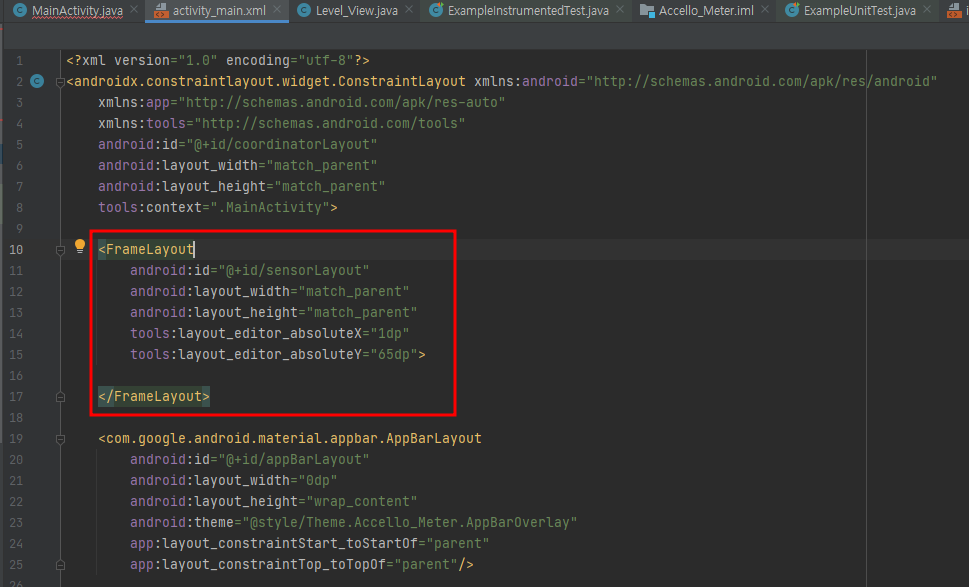Close the Accello_Meter.iml tab
Screen dimensions: 969x587
(x=765, y=10)
